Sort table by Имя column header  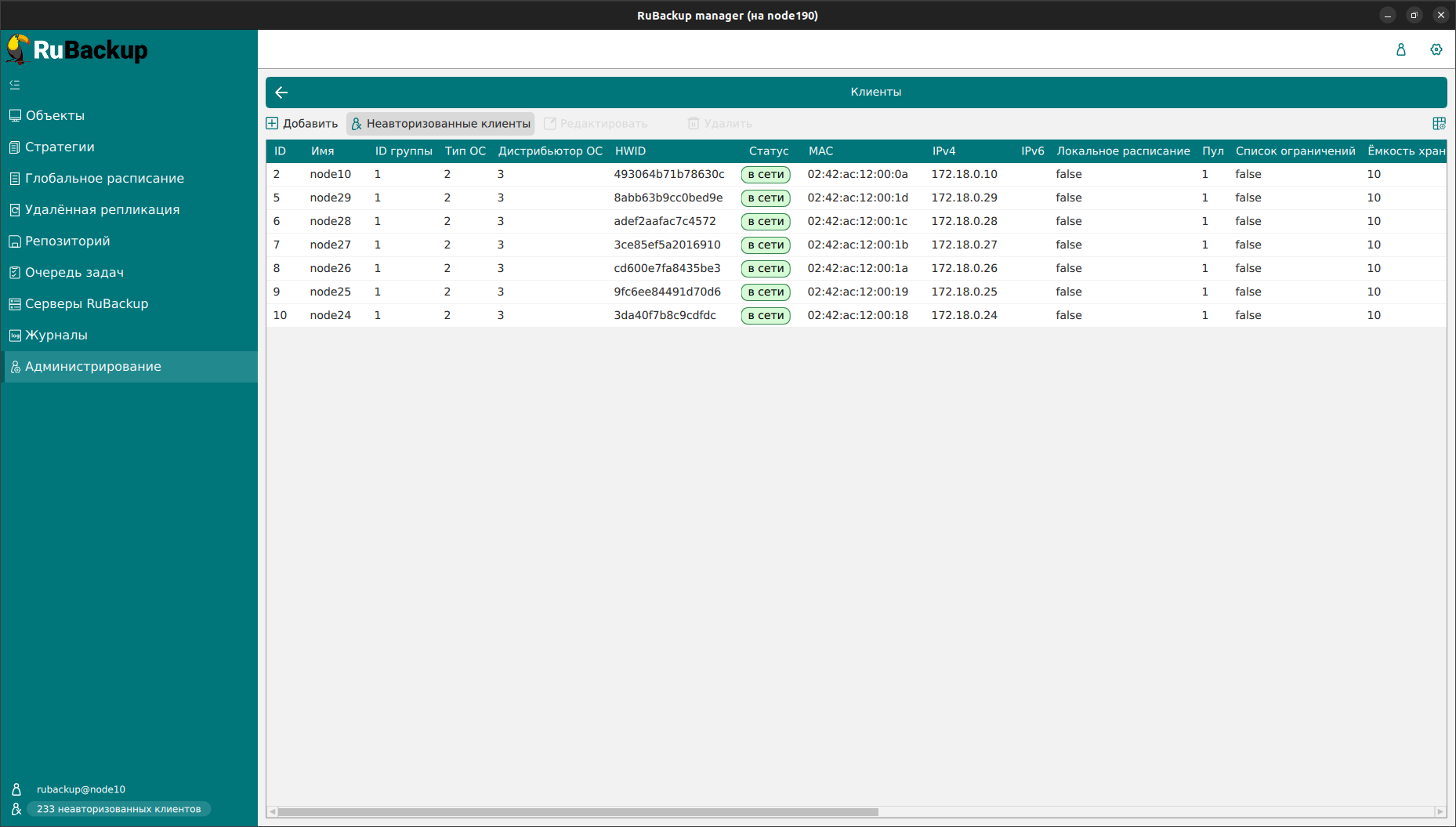pyautogui.click(x=322, y=151)
